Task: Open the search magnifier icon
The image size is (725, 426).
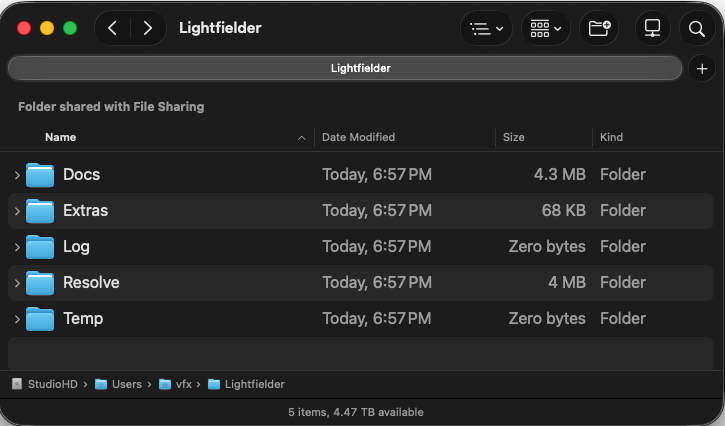Action: point(697,29)
